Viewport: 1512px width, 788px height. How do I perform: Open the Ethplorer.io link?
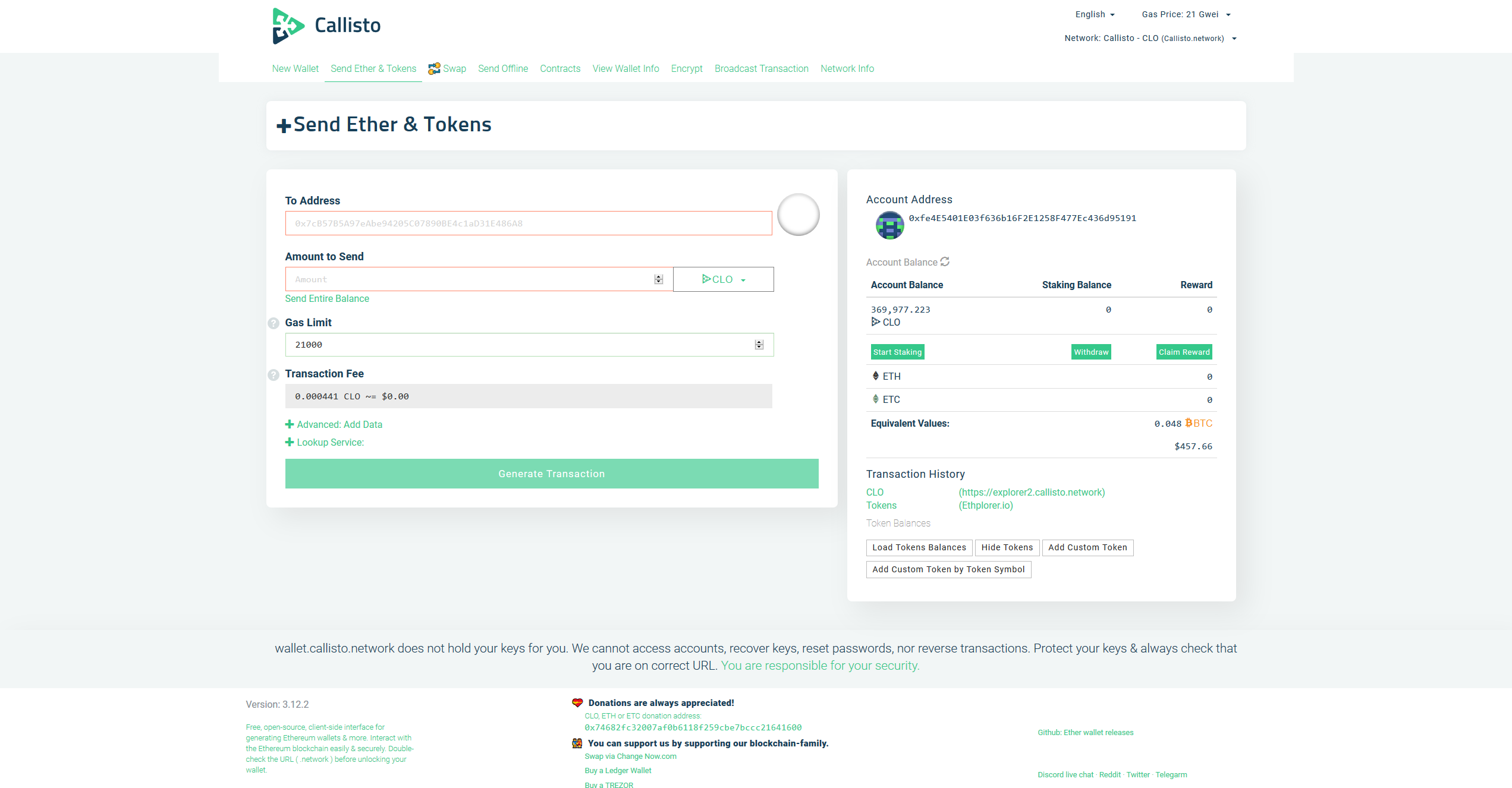tap(986, 505)
